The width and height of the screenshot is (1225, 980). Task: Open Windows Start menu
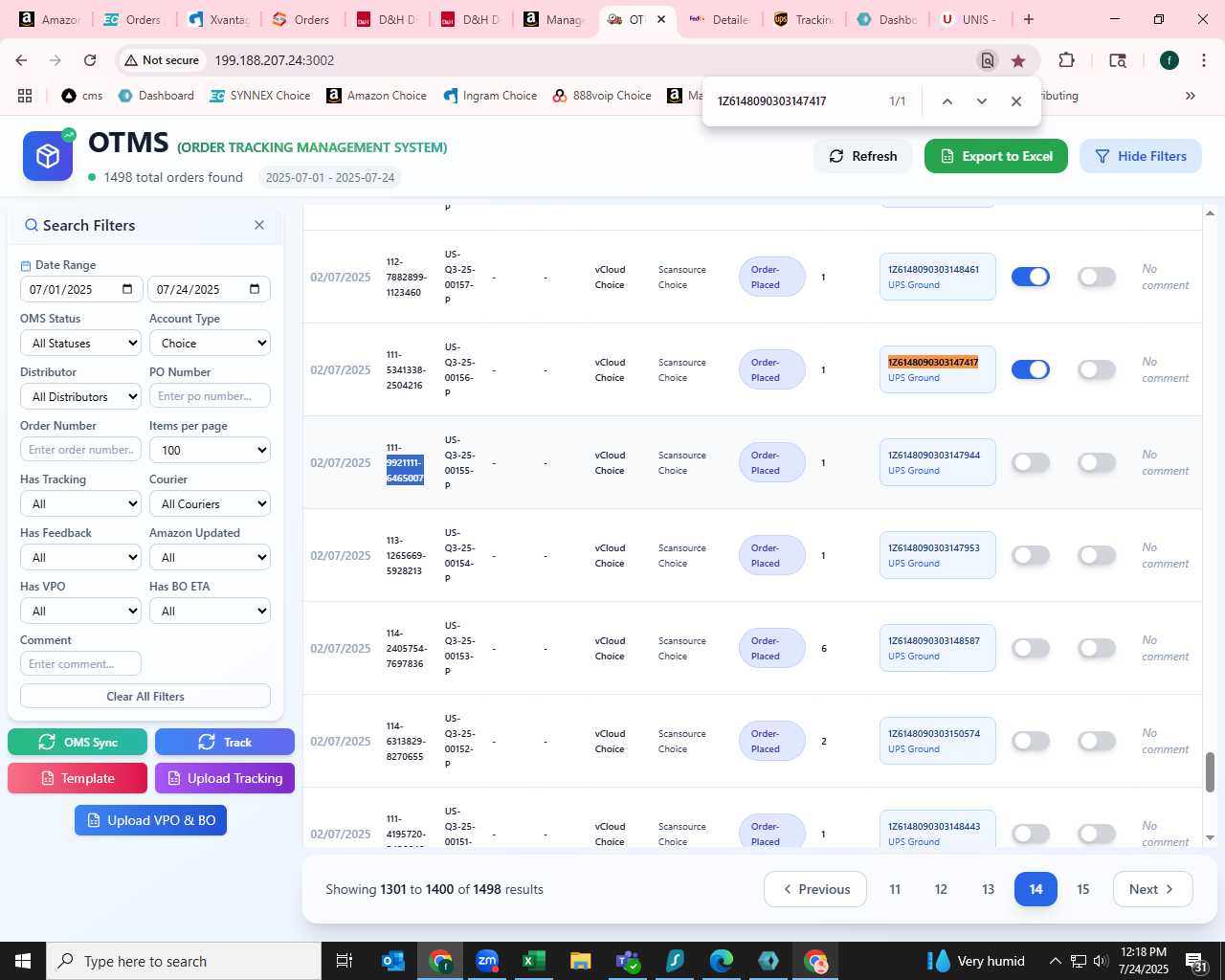click(23, 961)
